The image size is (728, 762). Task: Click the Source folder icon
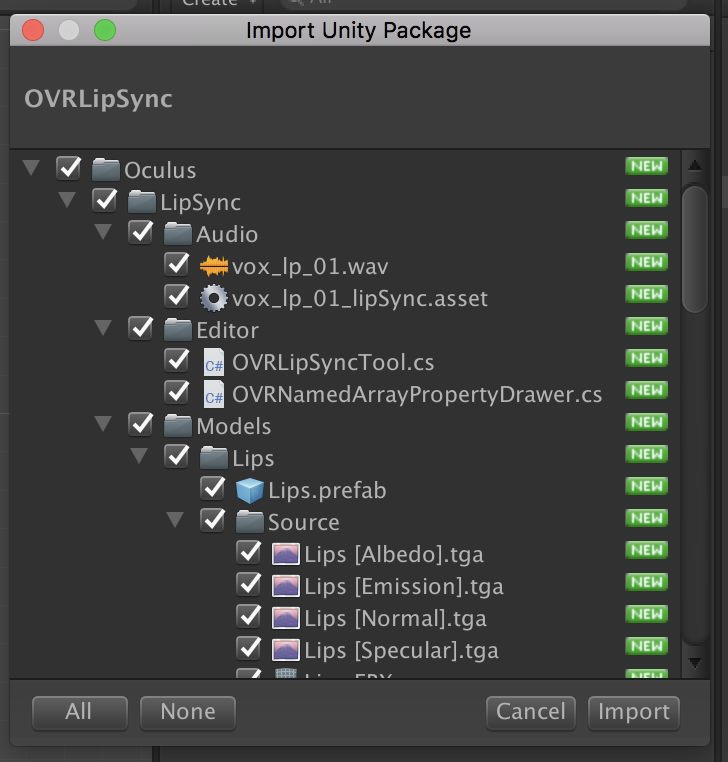249,522
